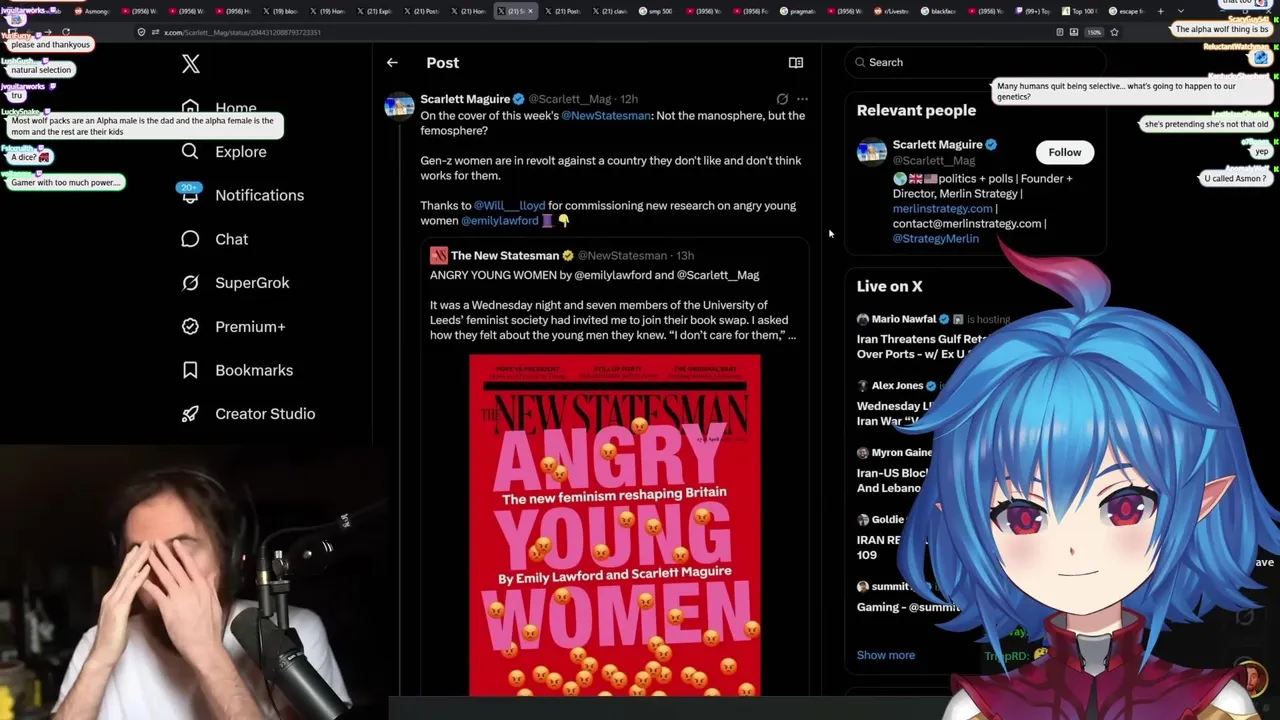1280x720 pixels.
Task: Switch to the 'blackface' browser tab
Action: tap(939, 11)
